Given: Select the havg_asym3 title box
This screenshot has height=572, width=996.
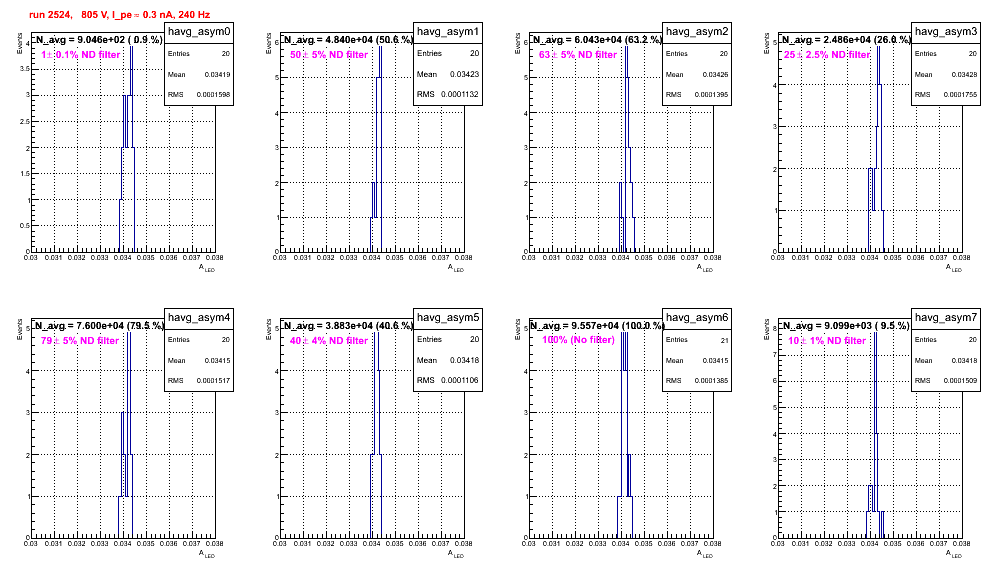Looking at the screenshot, I should [946, 32].
